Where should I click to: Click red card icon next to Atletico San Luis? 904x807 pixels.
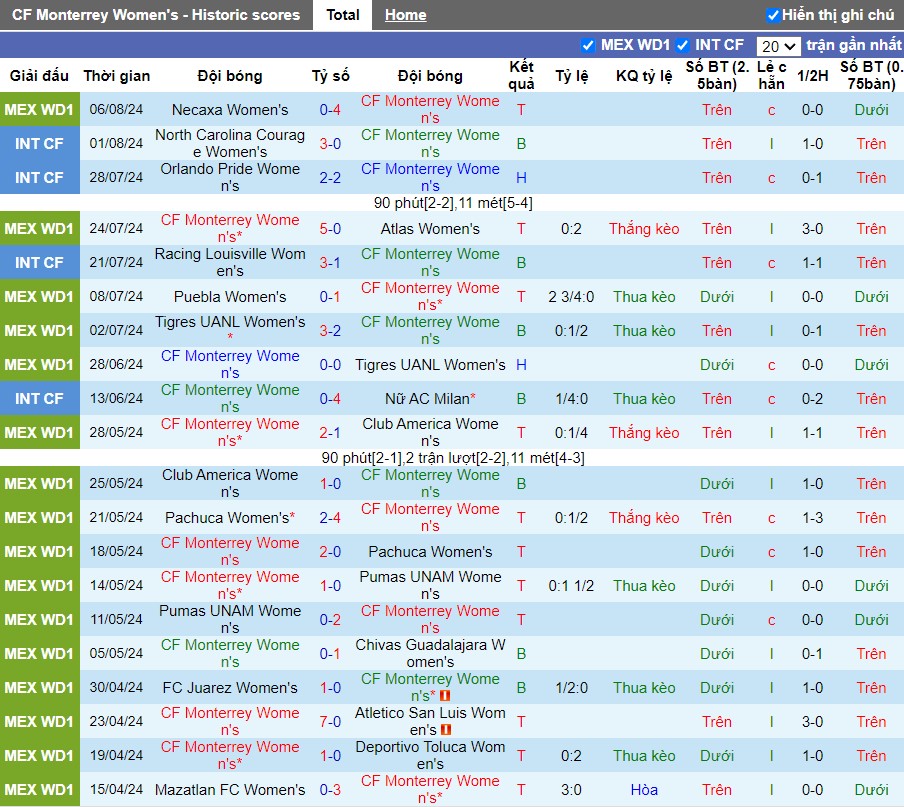[x=445, y=730]
